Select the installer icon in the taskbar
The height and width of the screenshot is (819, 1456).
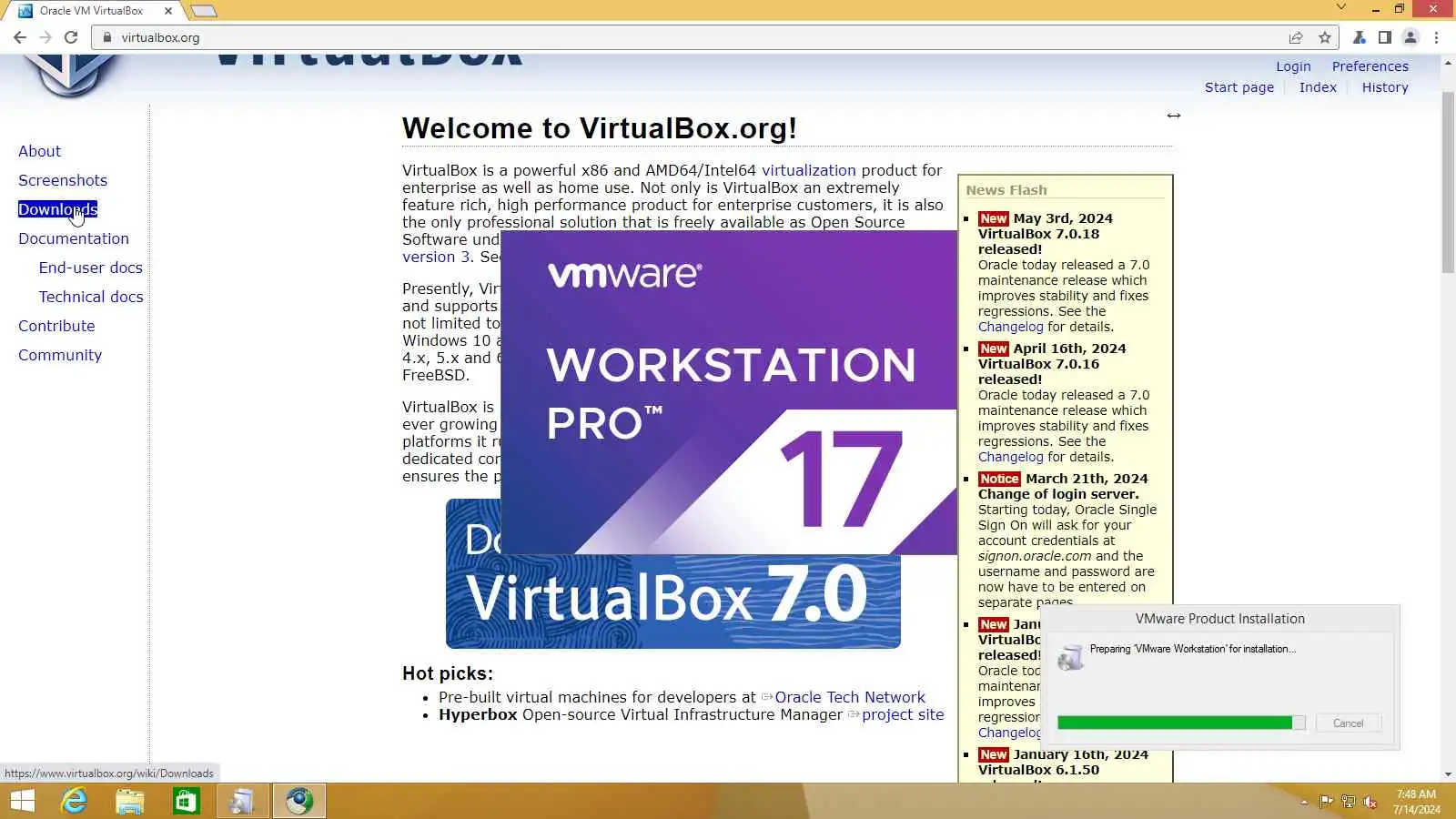[x=242, y=801]
